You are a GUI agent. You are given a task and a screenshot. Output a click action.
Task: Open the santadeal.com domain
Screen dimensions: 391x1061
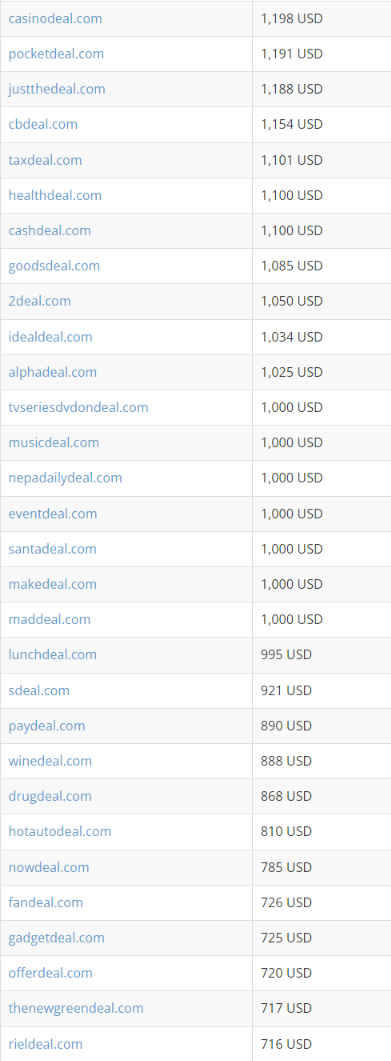point(52,548)
